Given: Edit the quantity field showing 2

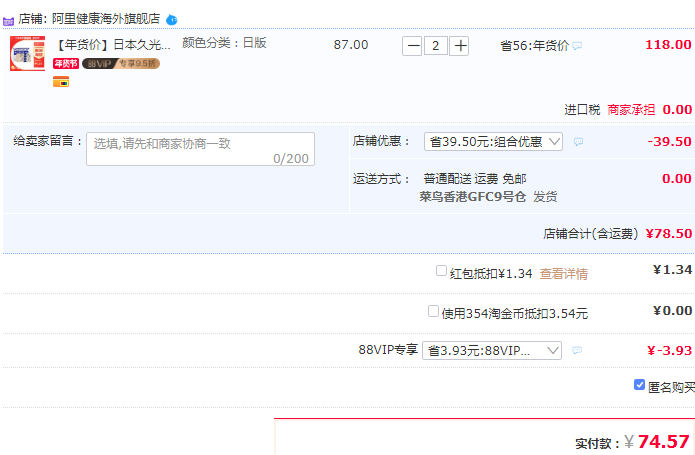Looking at the screenshot, I should coord(436,46).
